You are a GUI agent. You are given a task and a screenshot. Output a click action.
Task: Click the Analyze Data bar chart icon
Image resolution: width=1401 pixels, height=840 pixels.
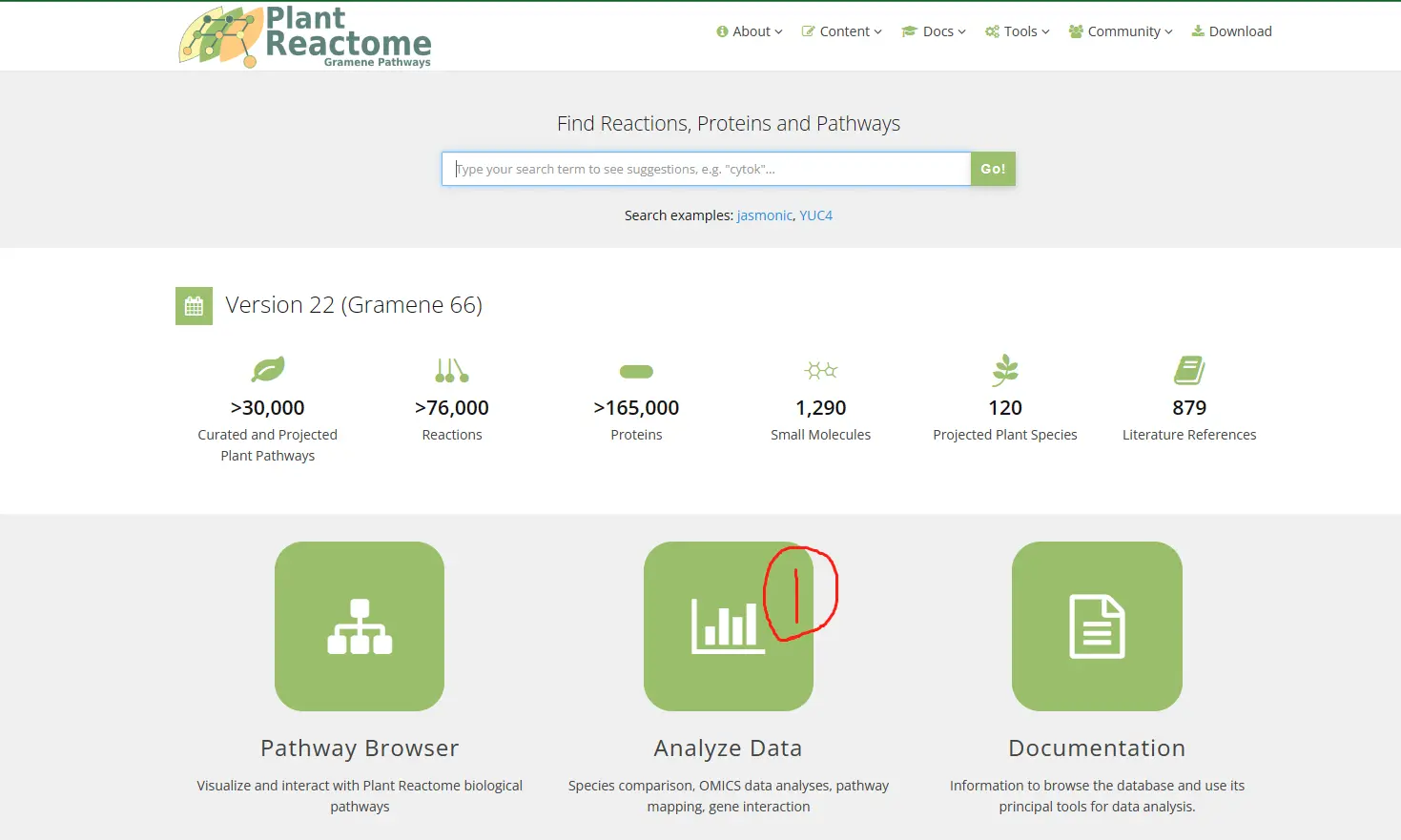728,626
